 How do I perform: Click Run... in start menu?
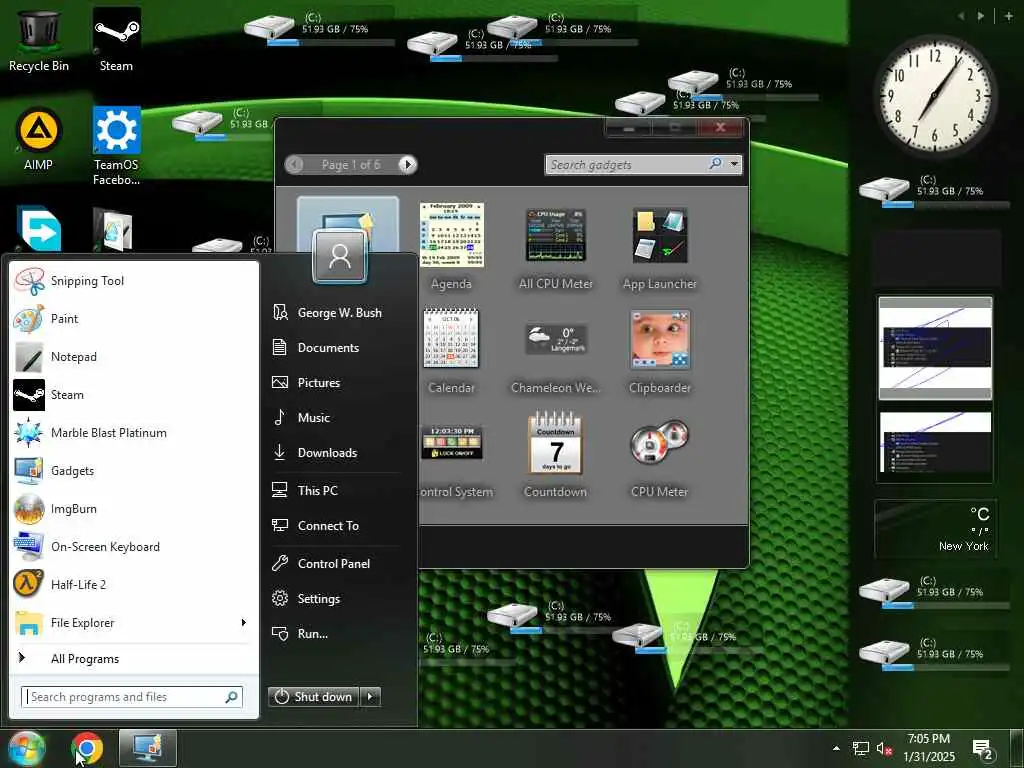[x=336, y=633]
